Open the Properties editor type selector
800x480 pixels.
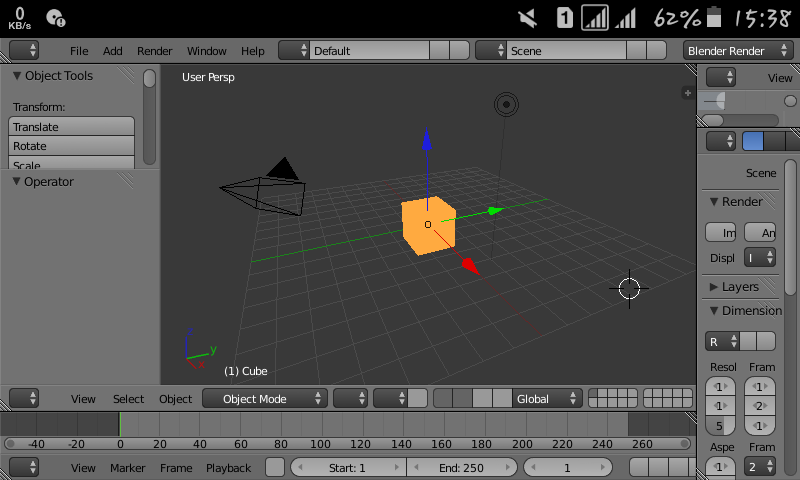click(x=721, y=141)
